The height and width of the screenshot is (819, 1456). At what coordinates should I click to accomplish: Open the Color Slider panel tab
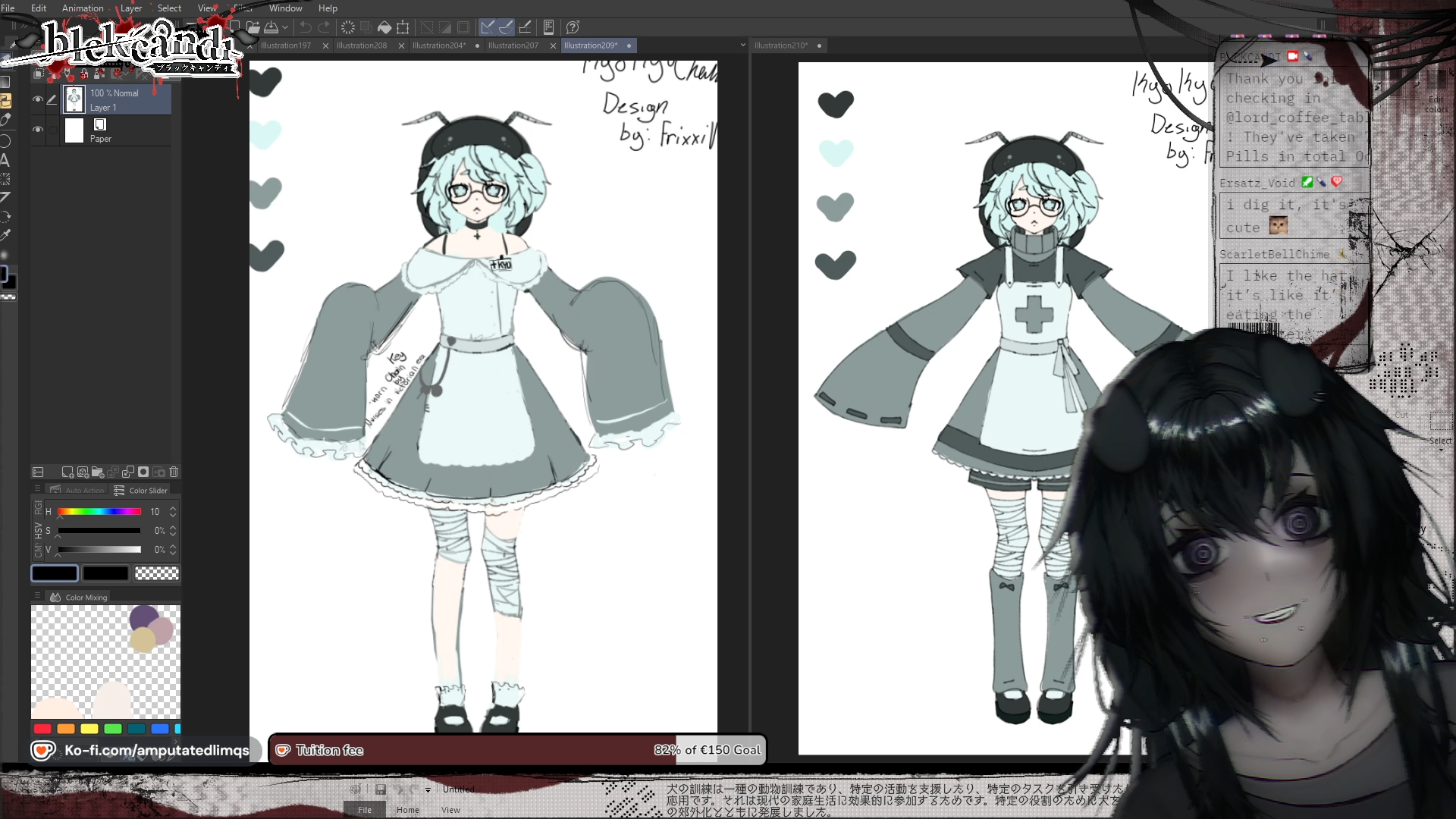[141, 491]
